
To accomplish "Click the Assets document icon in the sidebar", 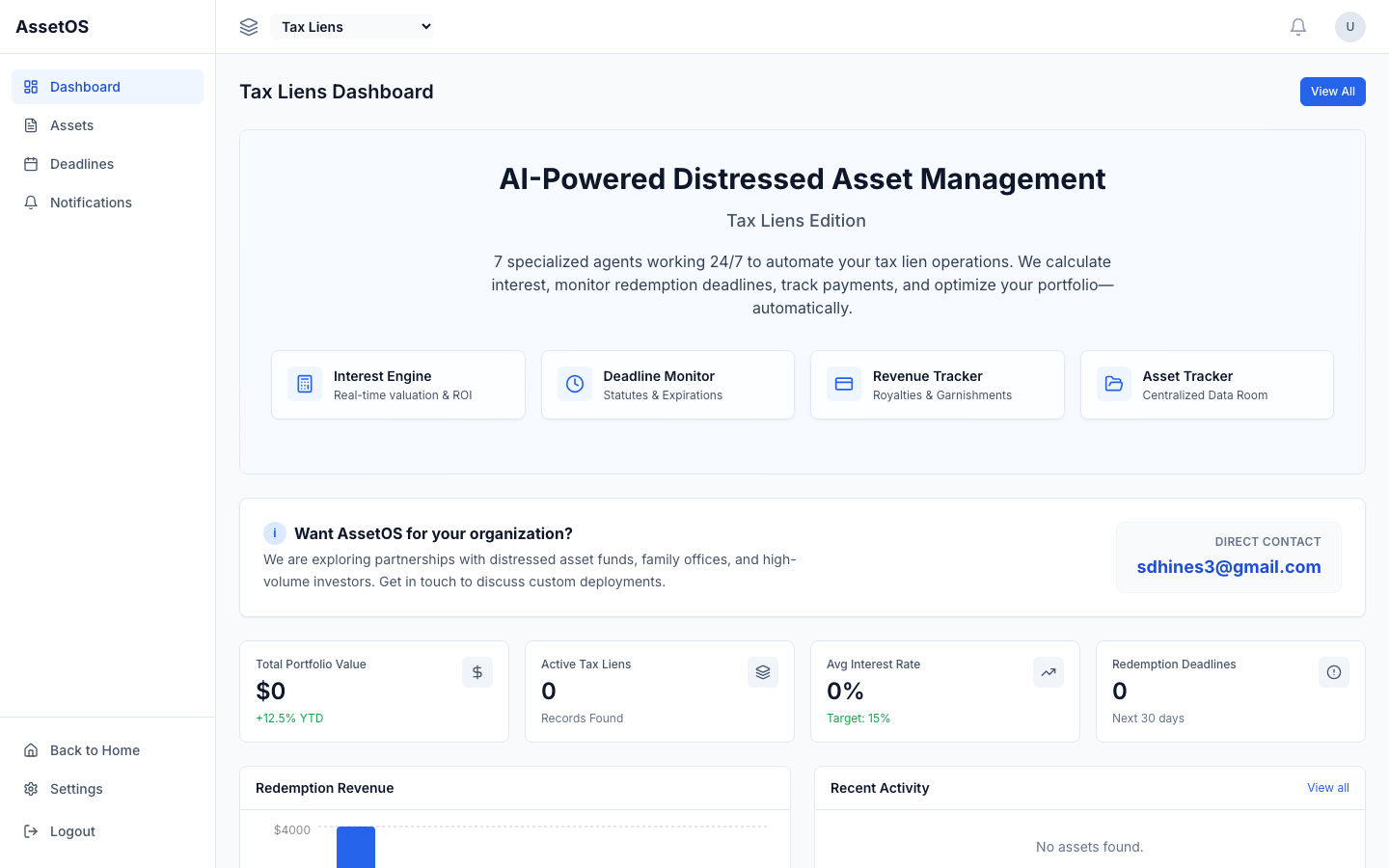I will [x=31, y=125].
